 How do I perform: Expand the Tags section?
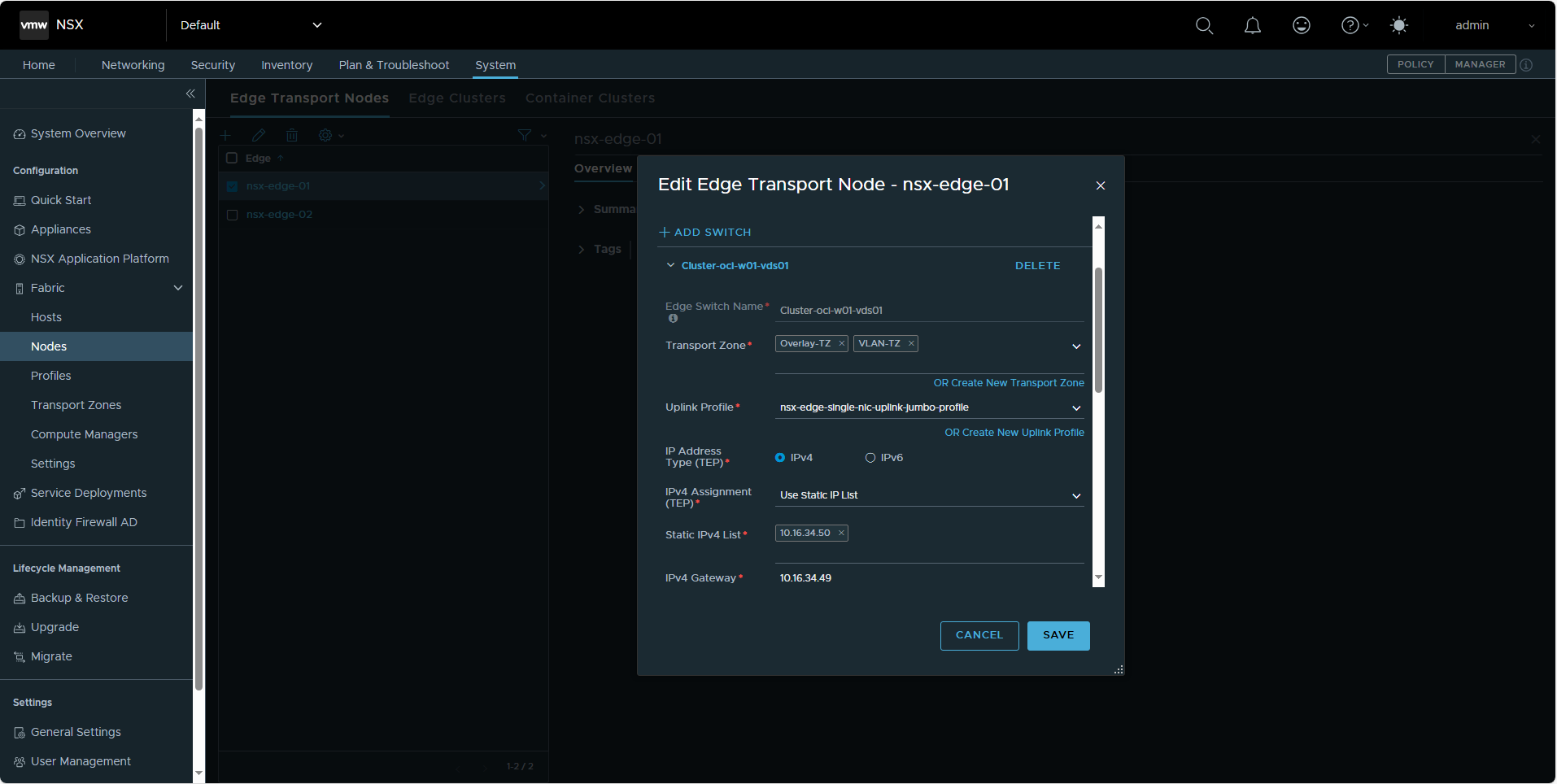tap(582, 249)
